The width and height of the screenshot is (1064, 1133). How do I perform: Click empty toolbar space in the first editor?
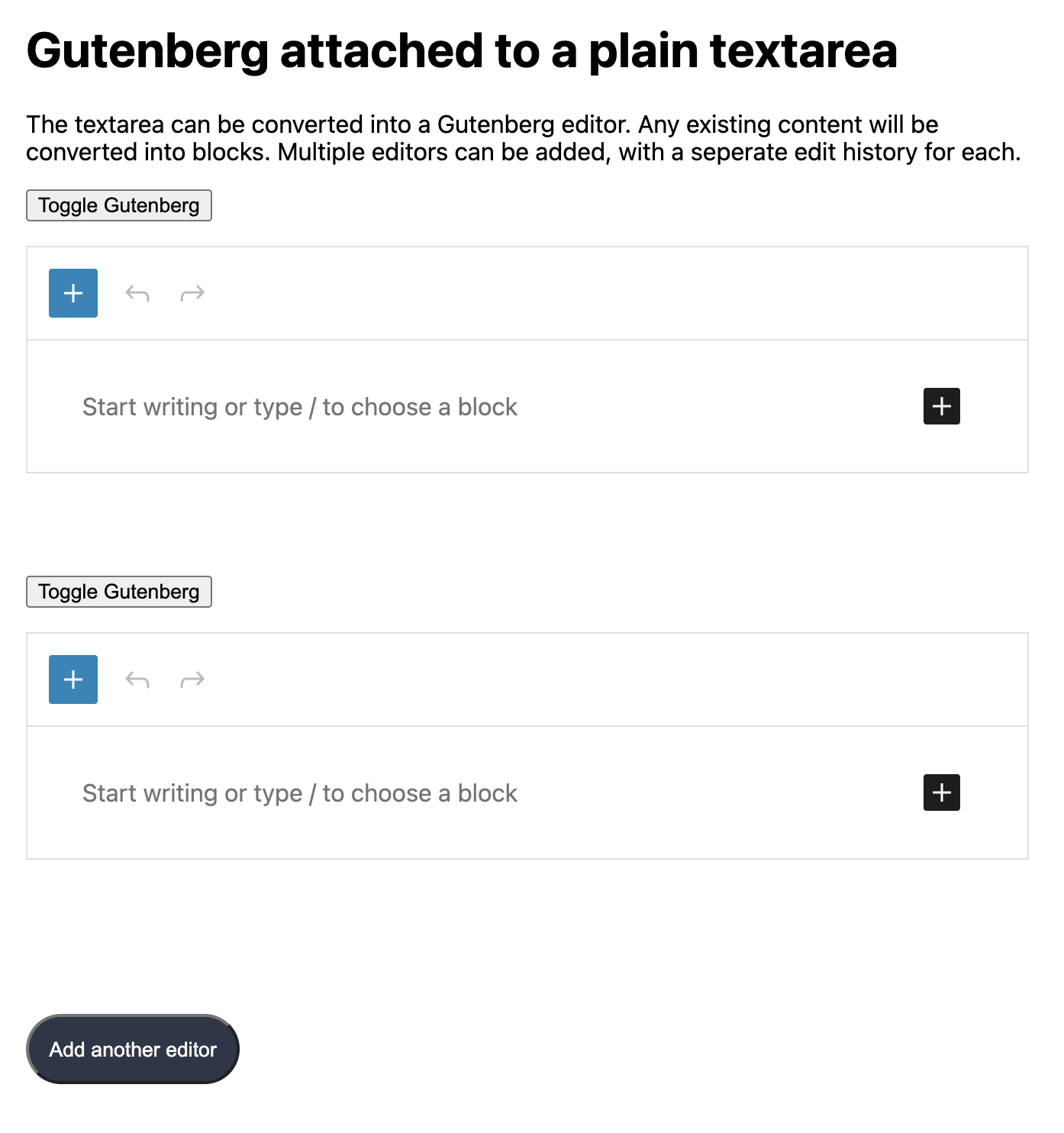[x=611, y=293]
